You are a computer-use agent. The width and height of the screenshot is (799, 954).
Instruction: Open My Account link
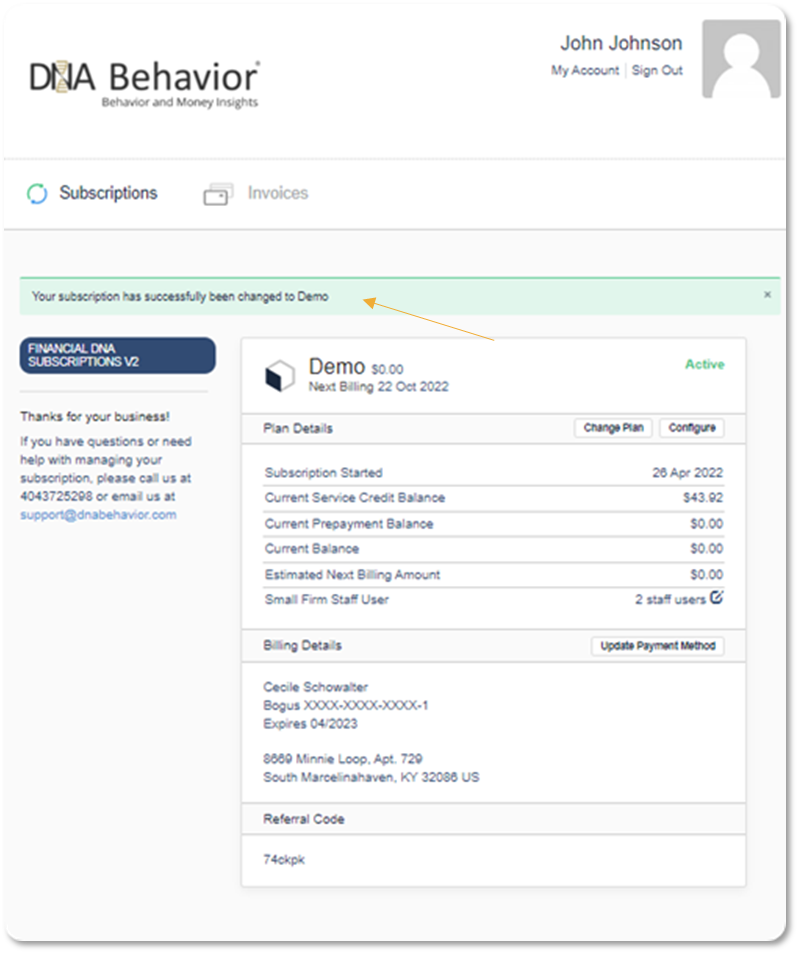point(585,71)
